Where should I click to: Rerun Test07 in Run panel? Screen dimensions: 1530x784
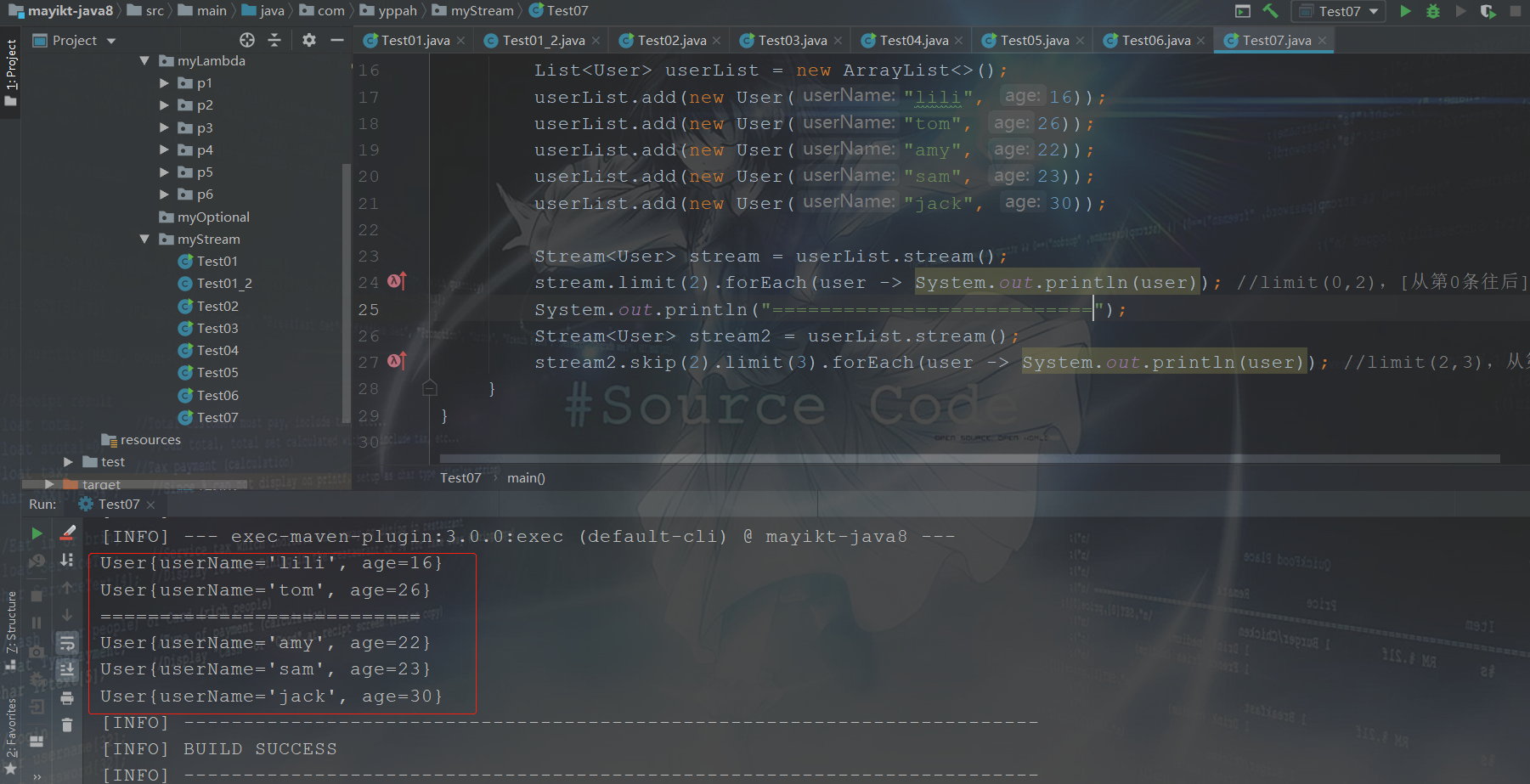click(37, 533)
